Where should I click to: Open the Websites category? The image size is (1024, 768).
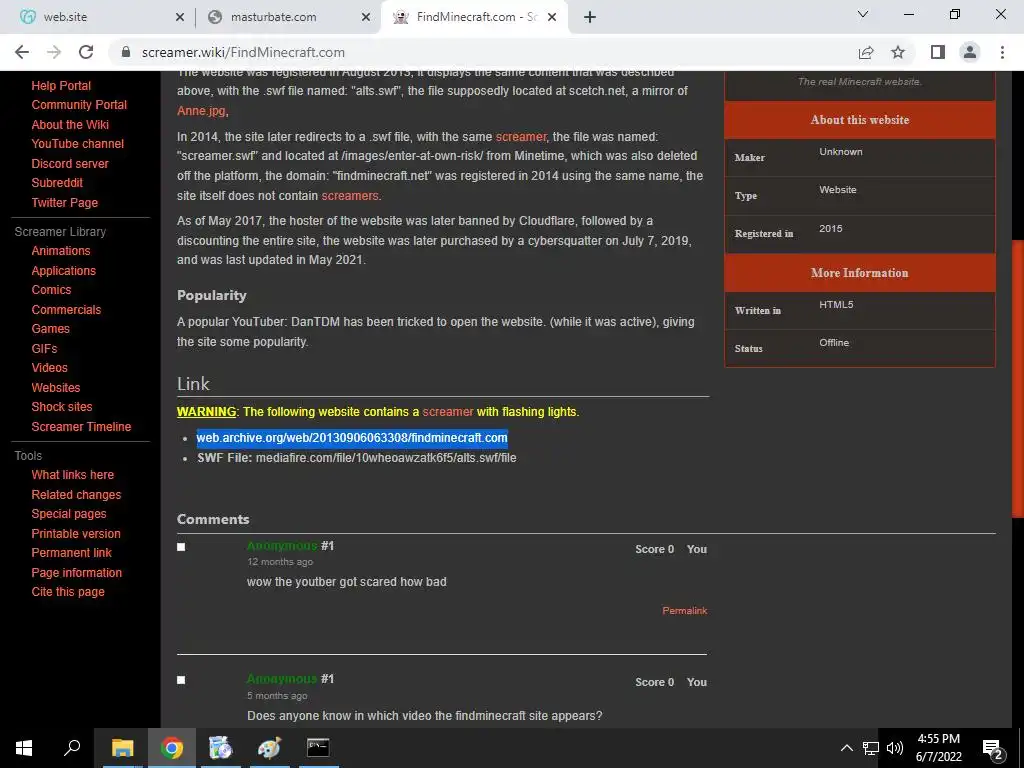pos(56,387)
